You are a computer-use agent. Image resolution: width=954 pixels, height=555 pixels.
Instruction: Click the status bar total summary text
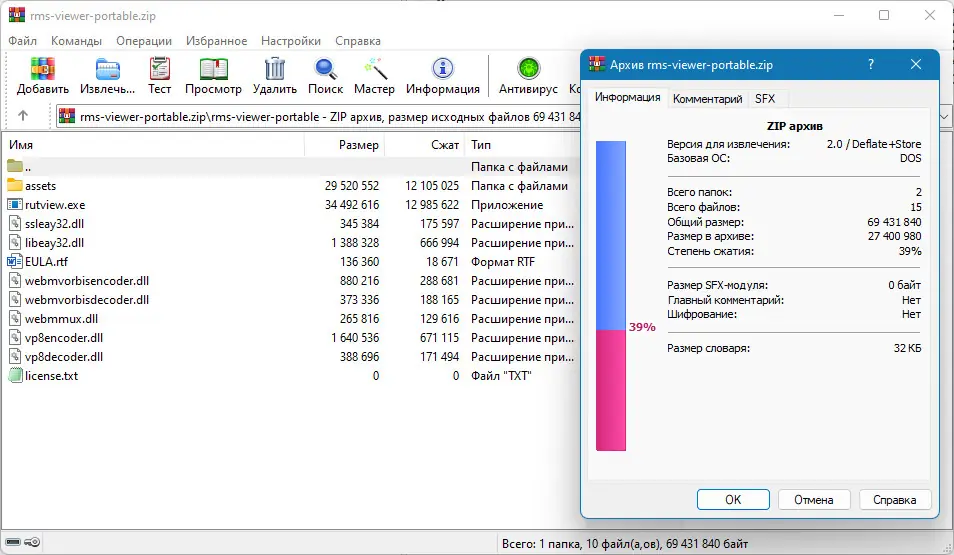click(x=625, y=543)
